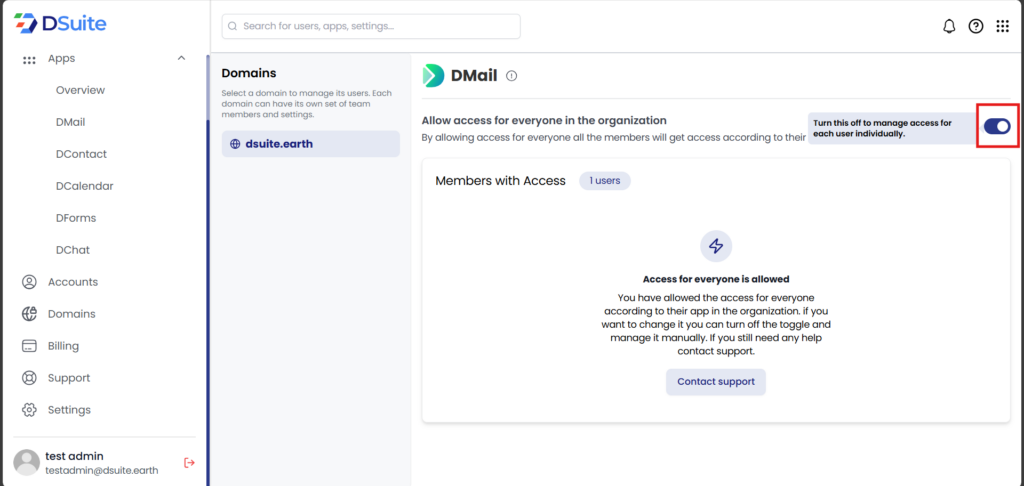
Task: Click the 1 users badge
Action: 604,181
